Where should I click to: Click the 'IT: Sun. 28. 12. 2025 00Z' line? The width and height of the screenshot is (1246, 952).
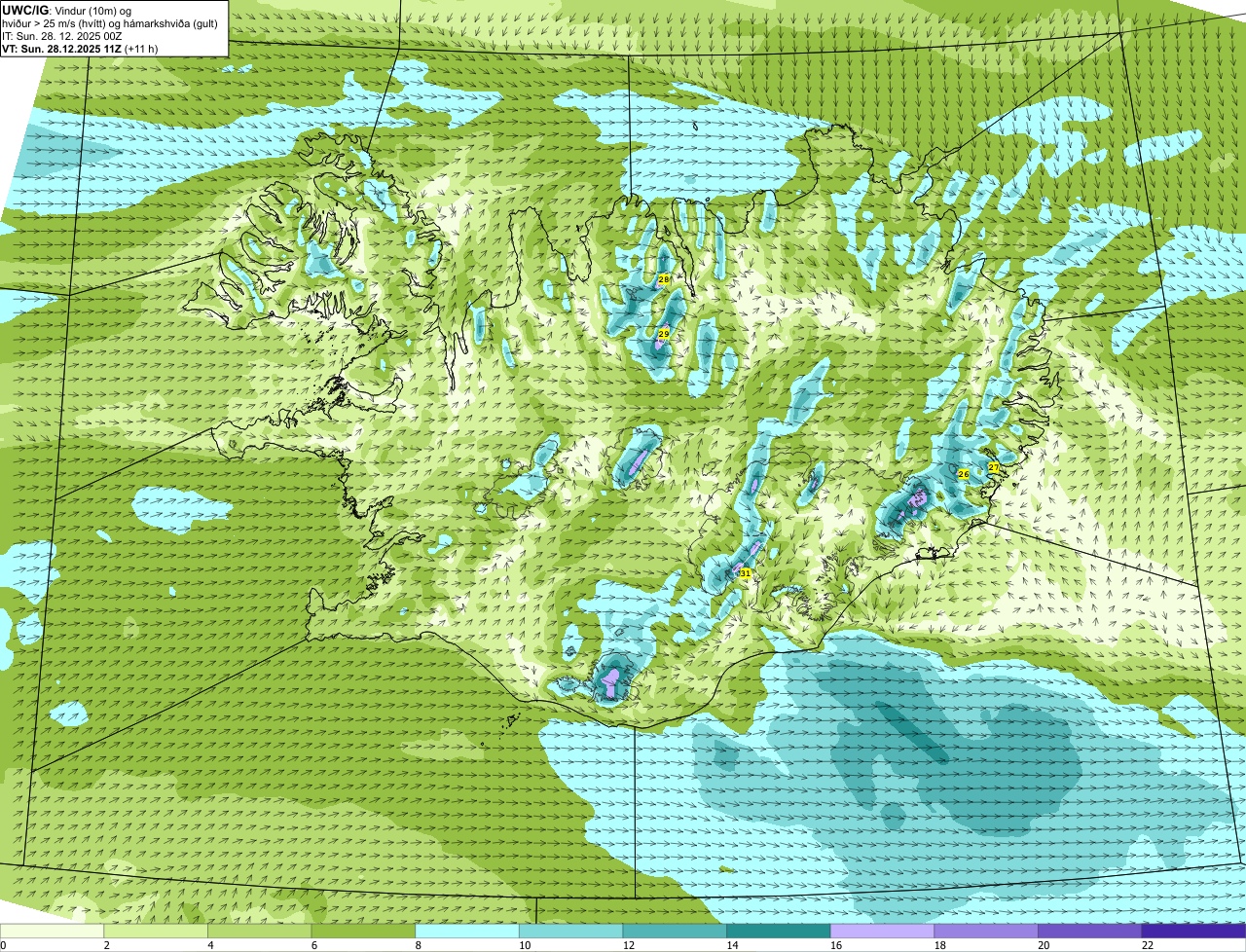point(62,36)
